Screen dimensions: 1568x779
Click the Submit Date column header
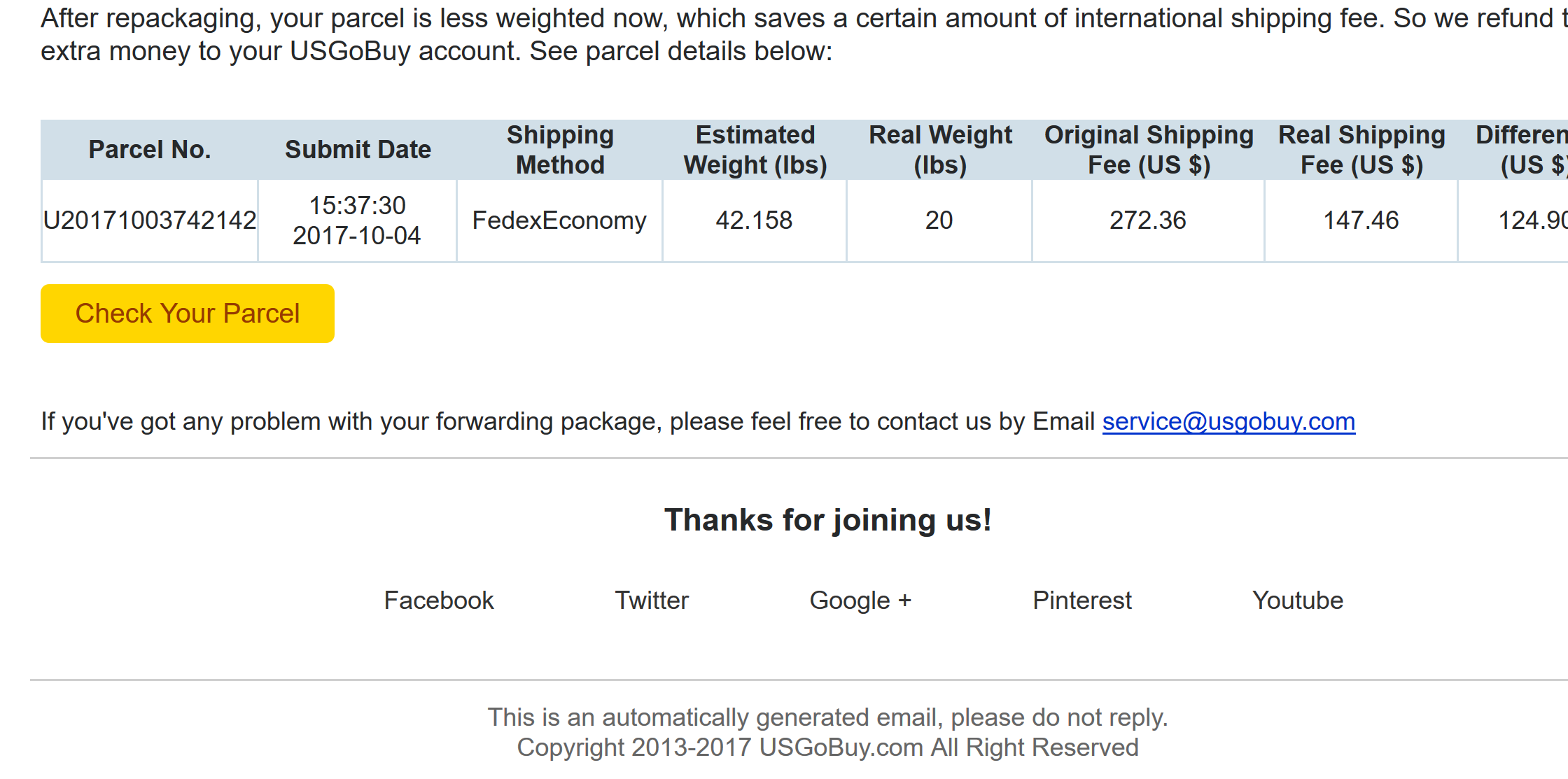pyautogui.click(x=358, y=150)
